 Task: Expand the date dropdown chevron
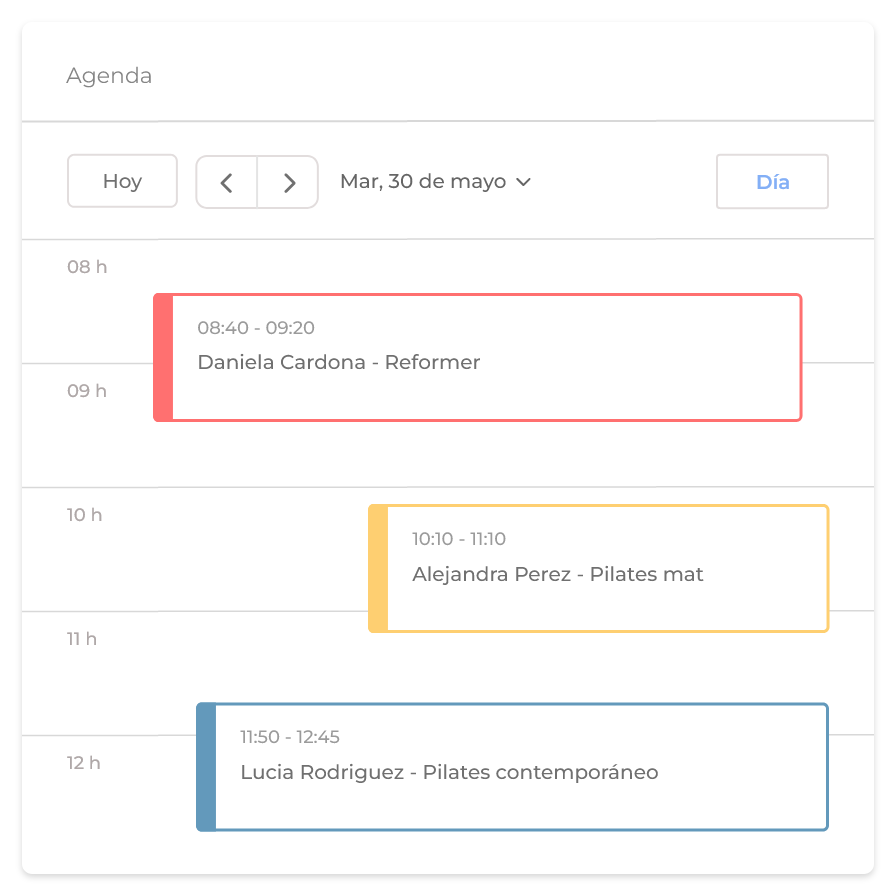point(523,182)
